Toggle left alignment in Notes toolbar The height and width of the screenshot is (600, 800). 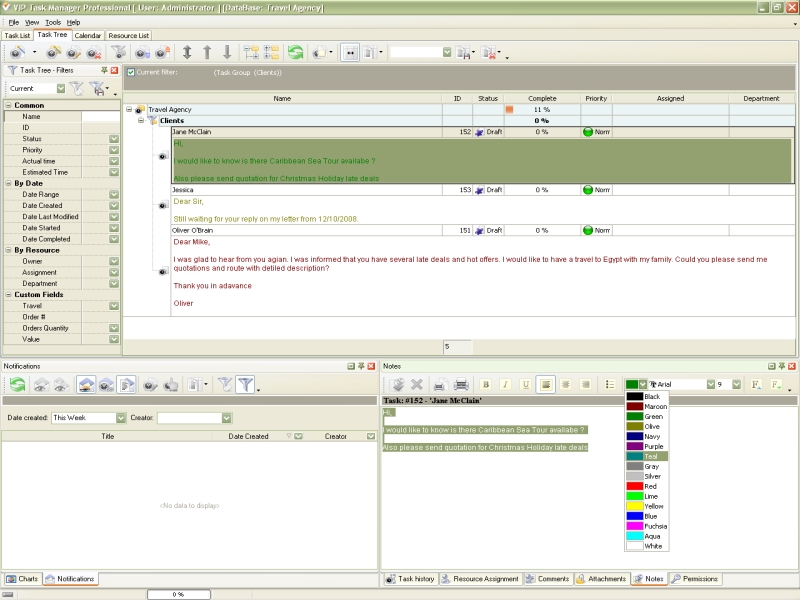546,384
